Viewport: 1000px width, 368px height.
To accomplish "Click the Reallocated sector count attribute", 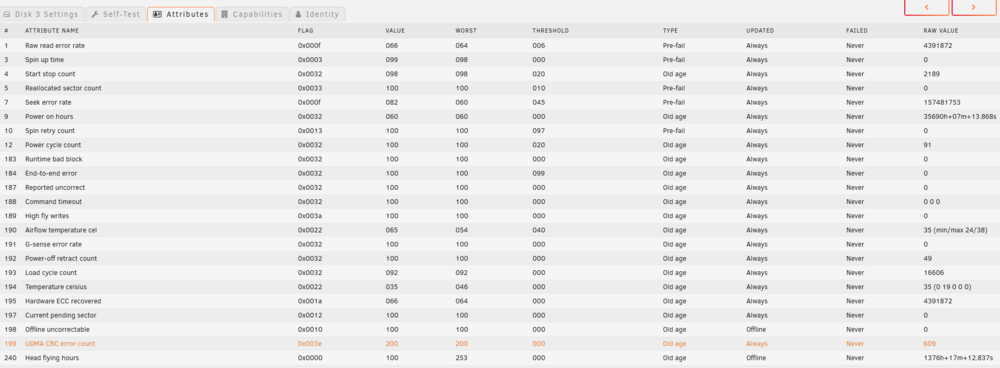I will coord(63,88).
